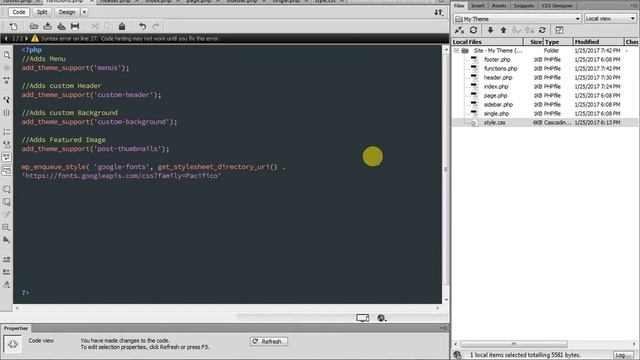Image resolution: width=640 pixels, height=360 pixels.
Task: Click the Refresh icon beside the connect icon
Action: point(473,30)
